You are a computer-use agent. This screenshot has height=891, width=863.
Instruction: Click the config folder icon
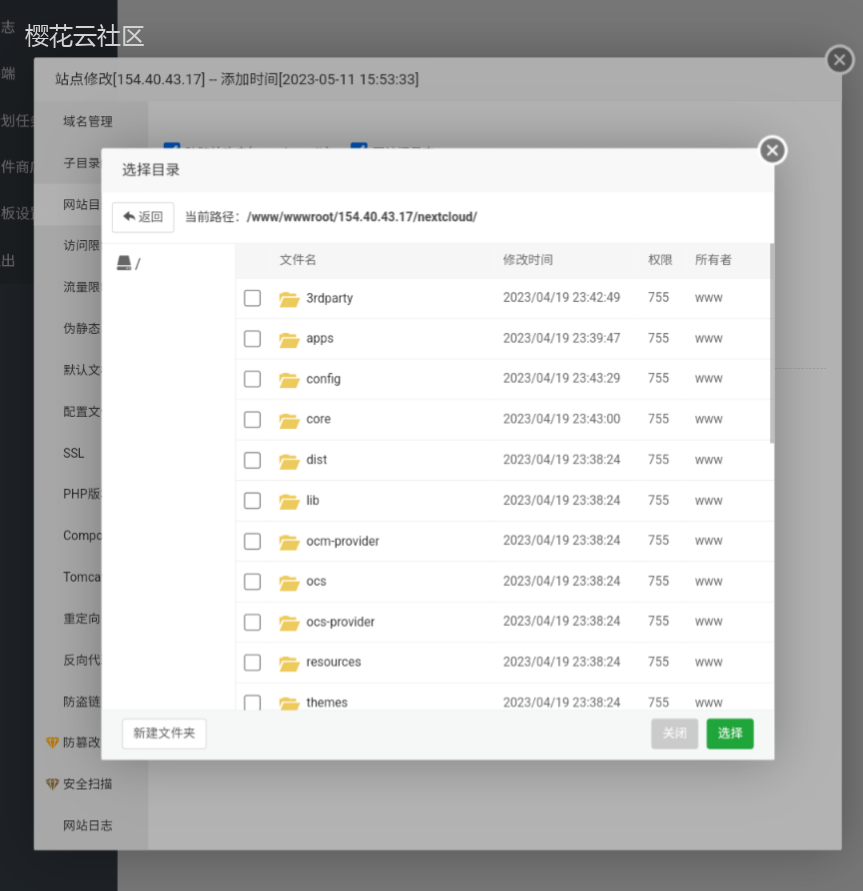[289, 380]
